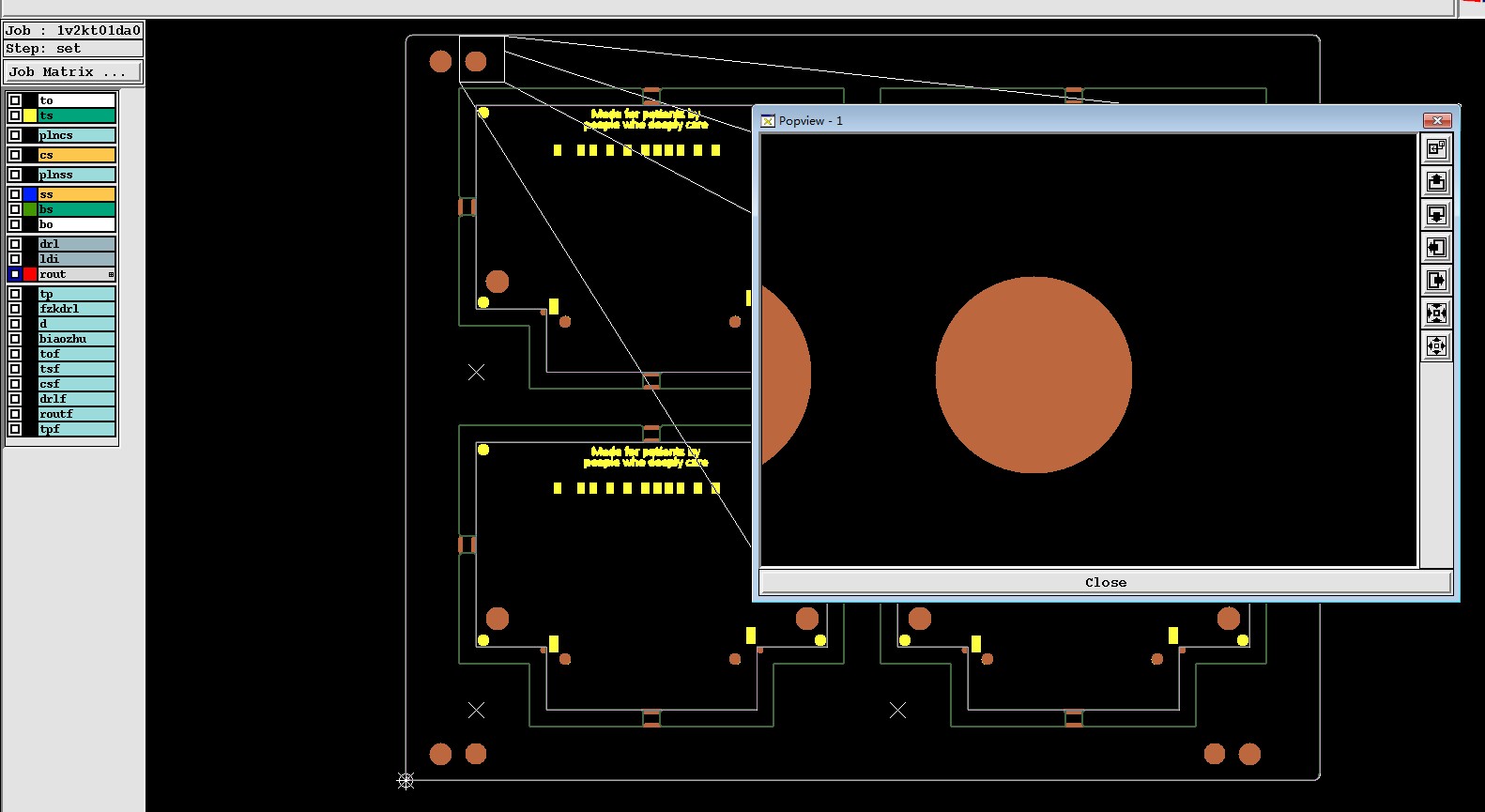The height and width of the screenshot is (812, 1485).
Task: Select the 'to' layer name
Action: click(x=77, y=100)
